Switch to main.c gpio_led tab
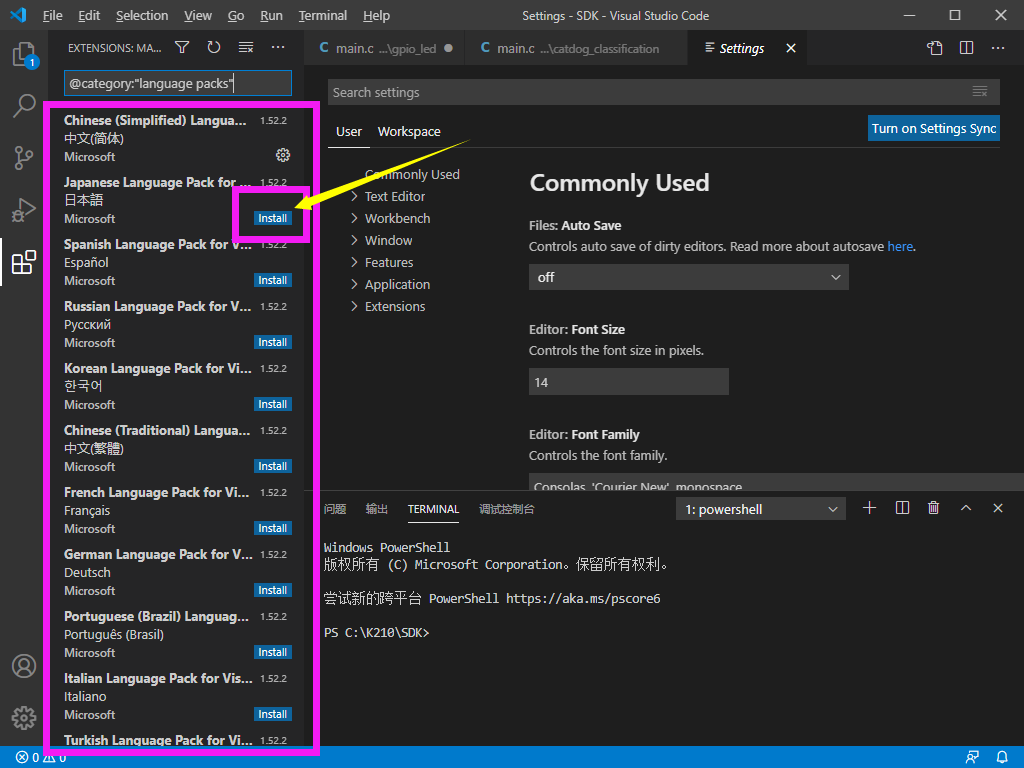 (385, 48)
